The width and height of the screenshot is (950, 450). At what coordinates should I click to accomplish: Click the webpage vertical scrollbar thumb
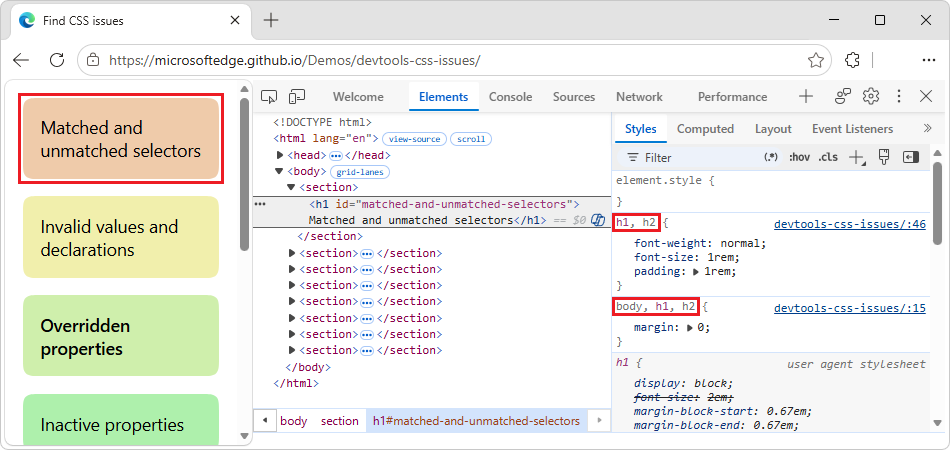click(x=244, y=174)
